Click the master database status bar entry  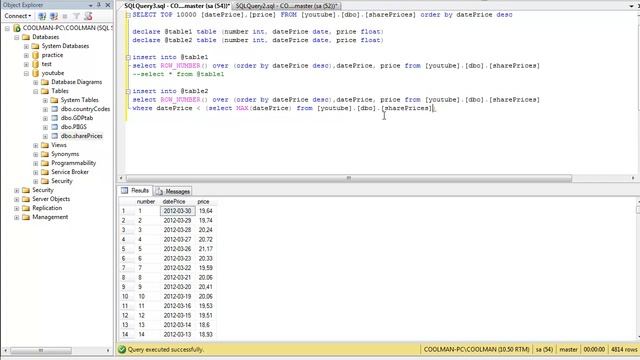[x=569, y=349]
